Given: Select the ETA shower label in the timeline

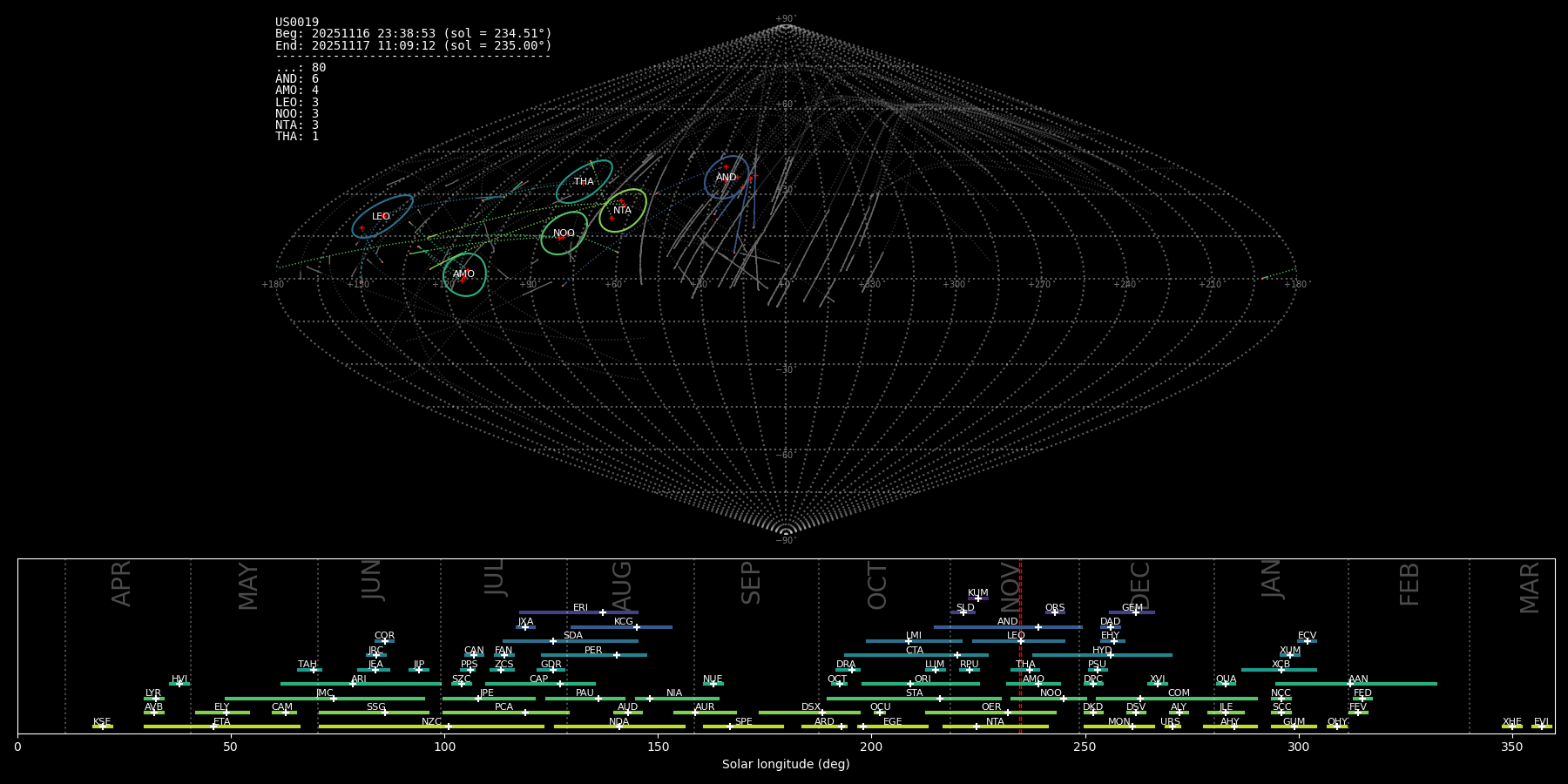Looking at the screenshot, I should (x=222, y=722).
